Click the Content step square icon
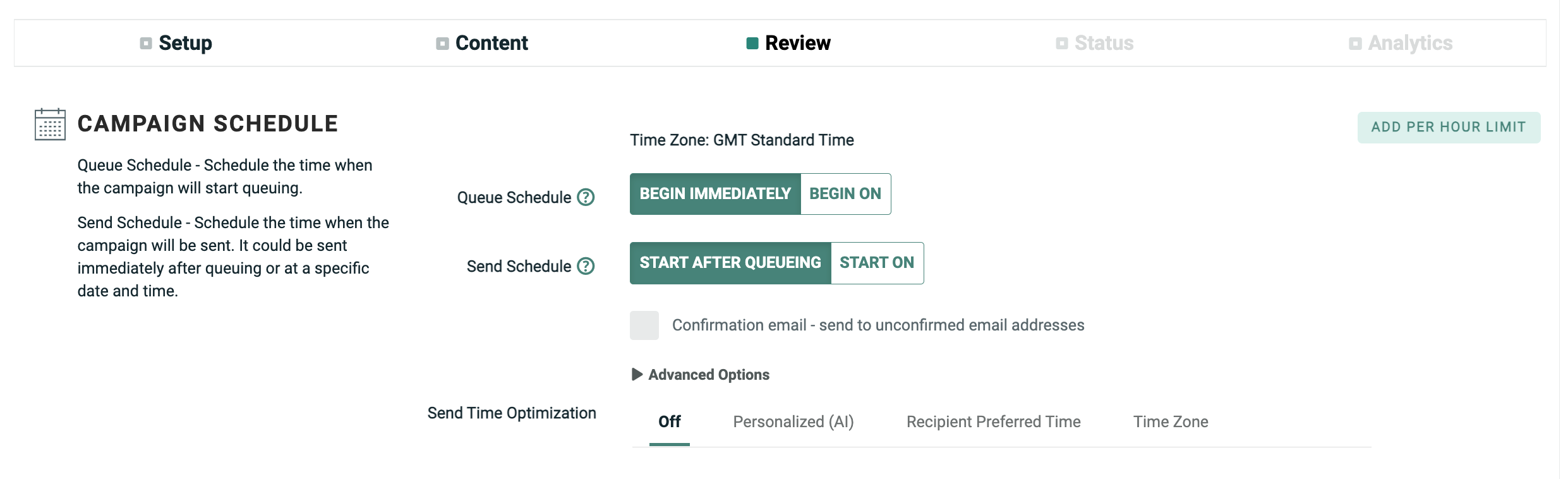Image resolution: width=1568 pixels, height=479 pixels. [442, 43]
